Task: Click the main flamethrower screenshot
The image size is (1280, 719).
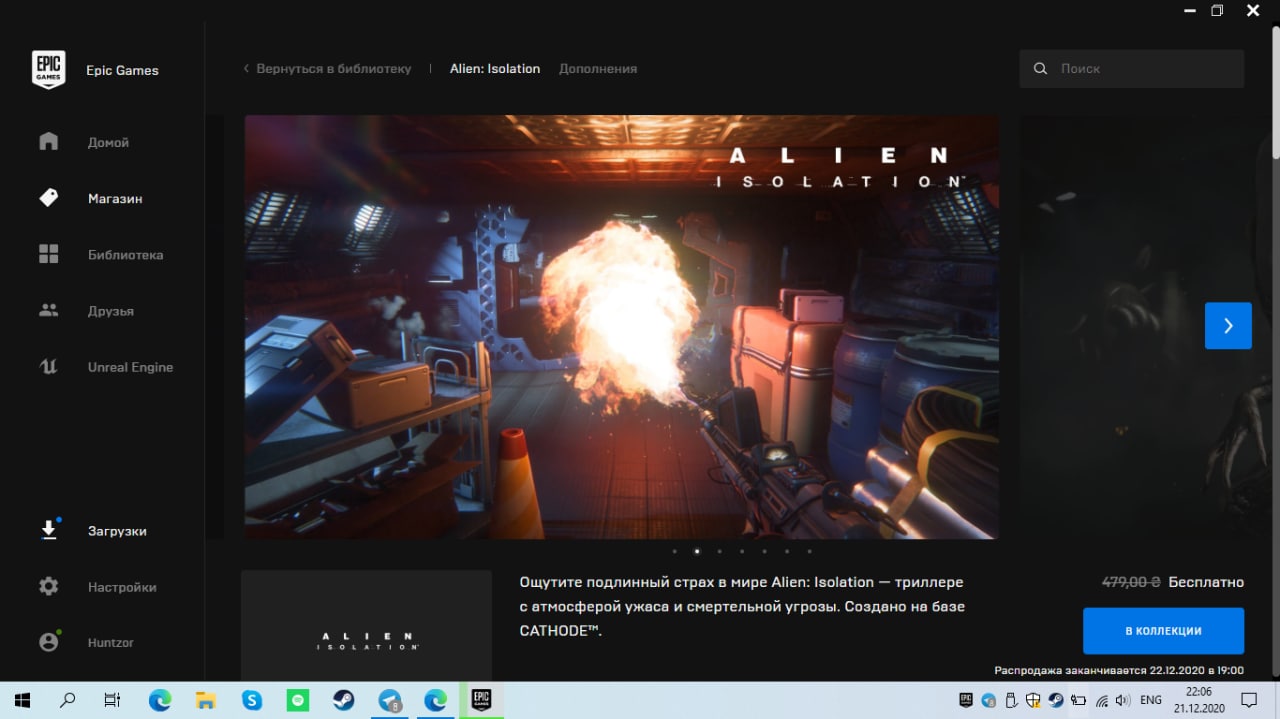Action: coord(621,327)
